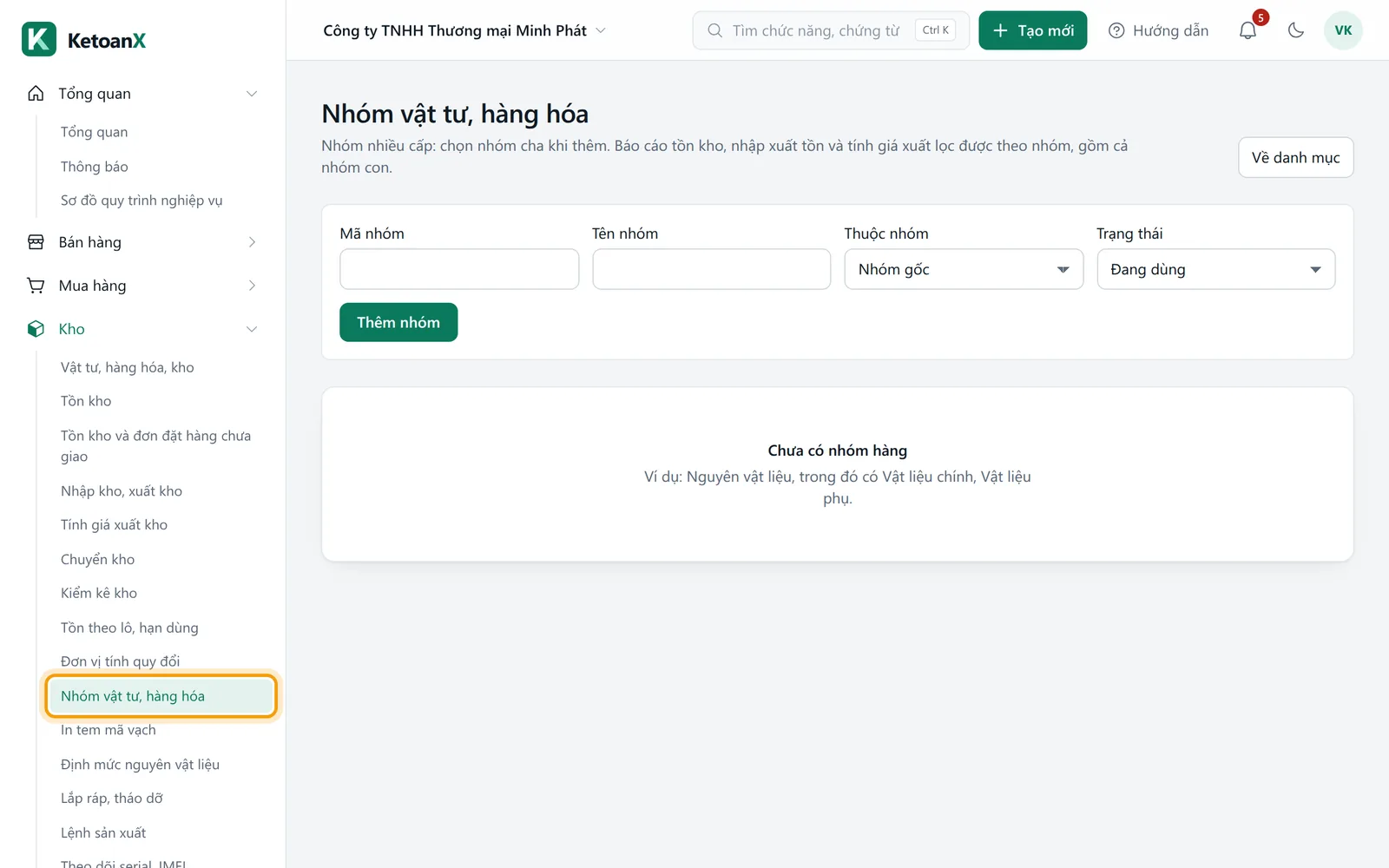
Task: Open the Trạng thái dropdown
Action: point(1215,269)
